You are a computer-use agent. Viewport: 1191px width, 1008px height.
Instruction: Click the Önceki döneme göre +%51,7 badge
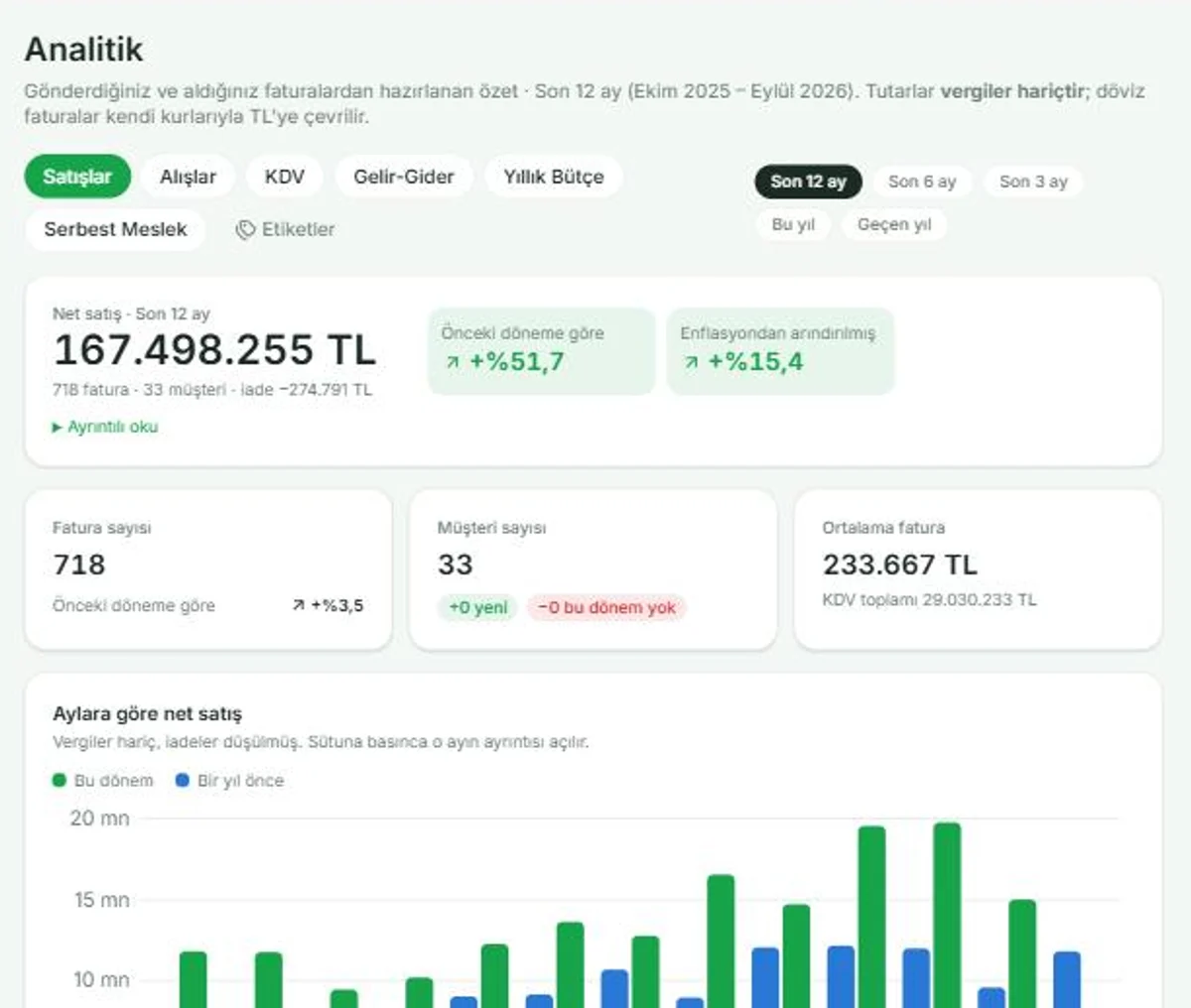coord(542,351)
